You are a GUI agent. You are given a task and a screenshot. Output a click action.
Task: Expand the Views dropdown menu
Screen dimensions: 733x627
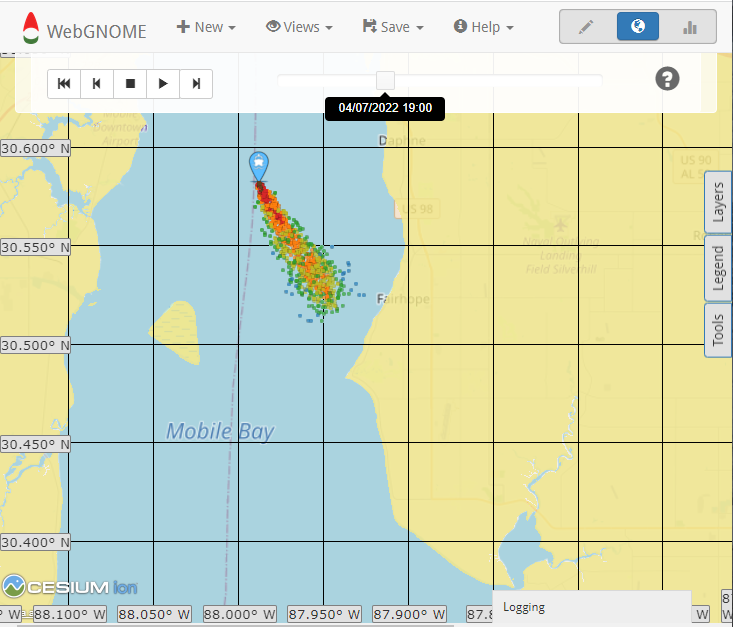[299, 27]
